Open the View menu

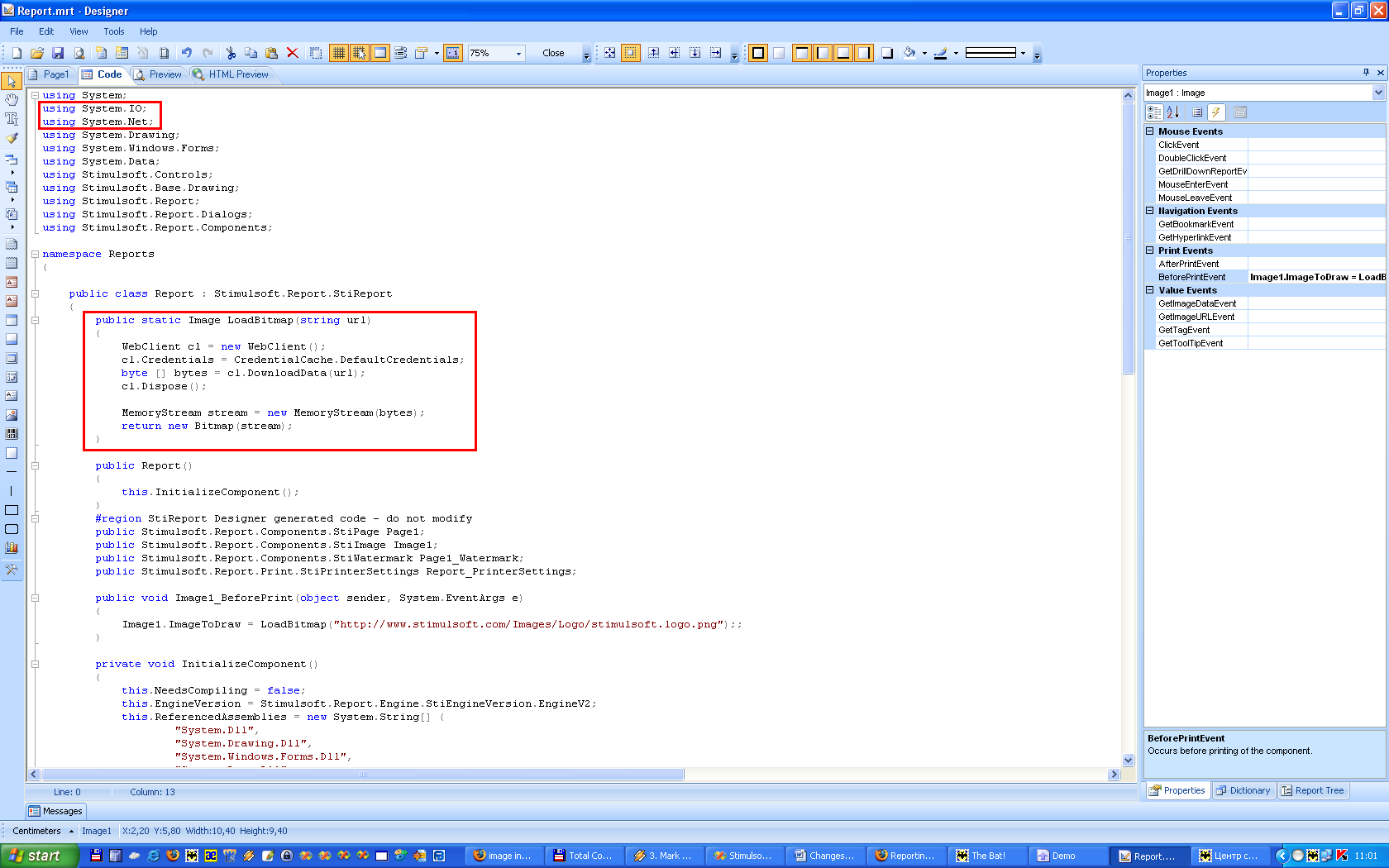point(79,31)
